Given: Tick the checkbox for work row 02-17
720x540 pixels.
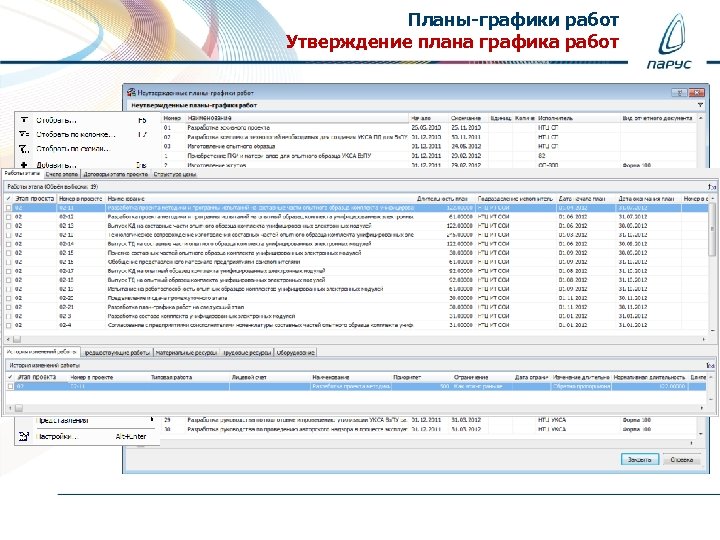Looking at the screenshot, I should [9, 271].
